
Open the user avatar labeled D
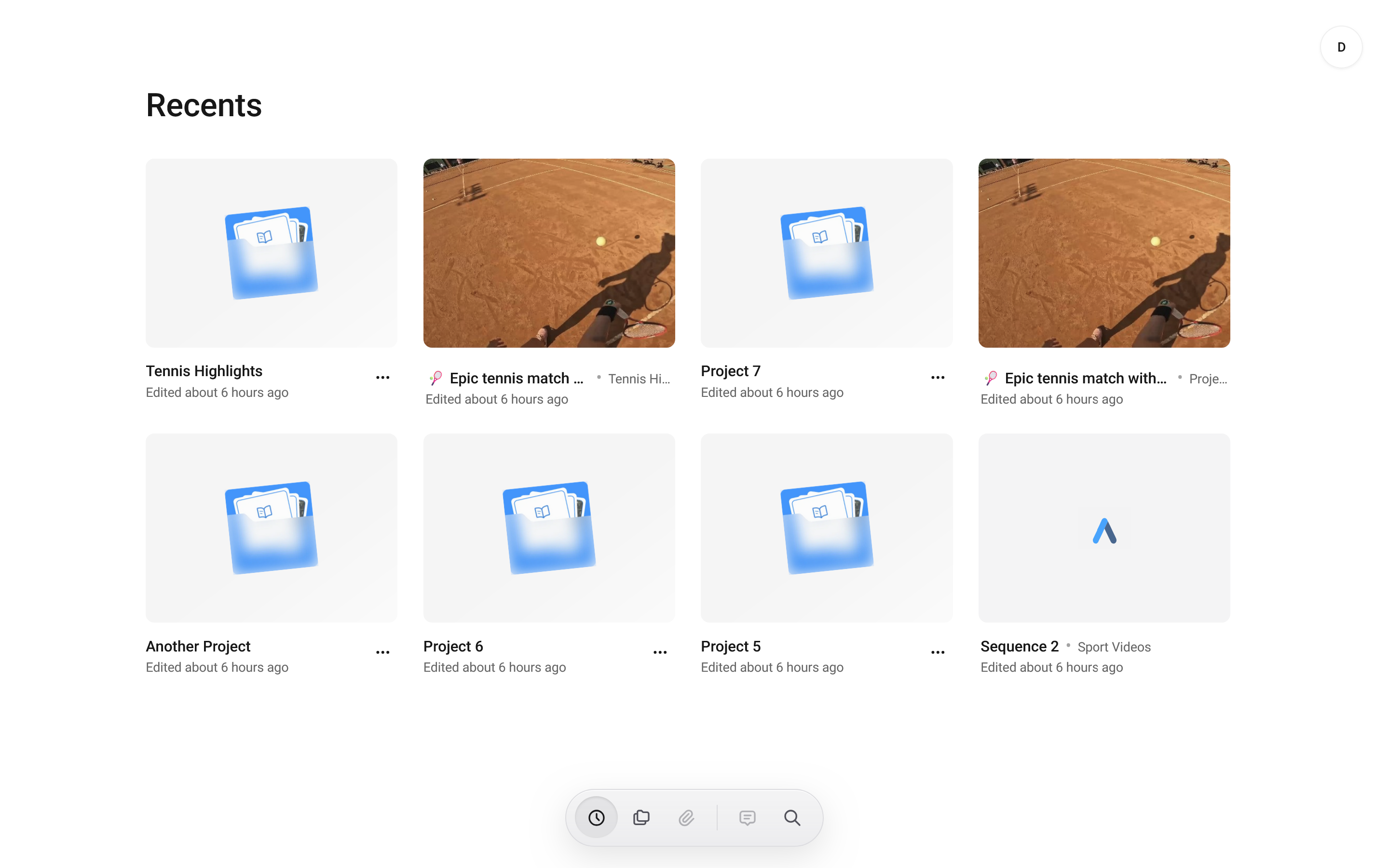(1341, 47)
